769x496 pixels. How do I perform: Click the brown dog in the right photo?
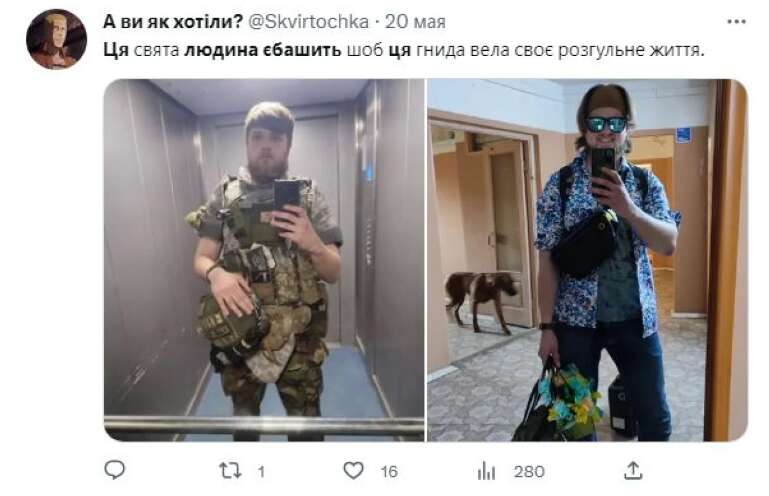coord(482,298)
